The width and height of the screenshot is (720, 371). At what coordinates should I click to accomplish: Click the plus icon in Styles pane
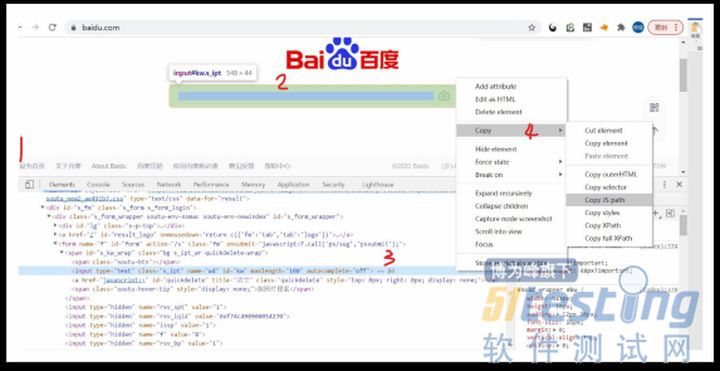(x=656, y=213)
